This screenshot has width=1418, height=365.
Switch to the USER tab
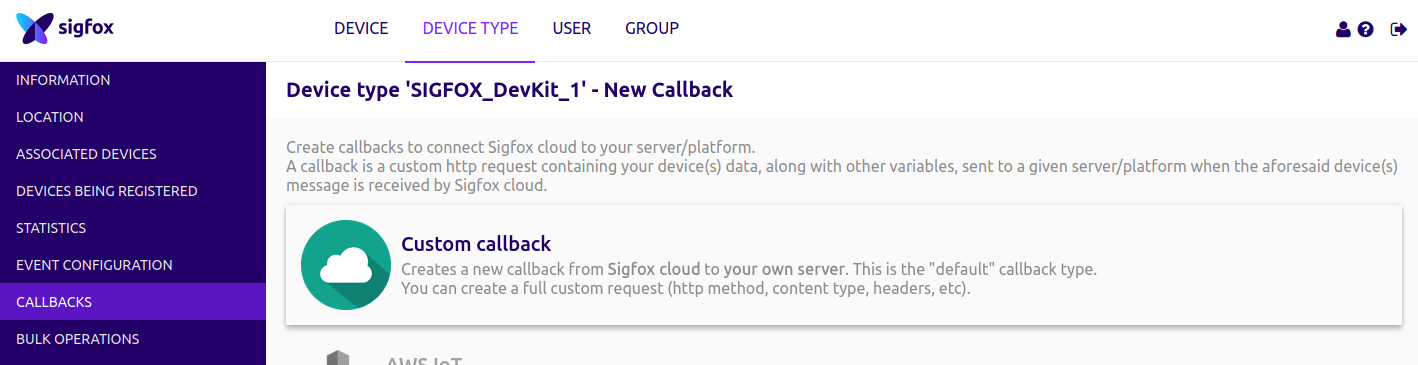572,28
